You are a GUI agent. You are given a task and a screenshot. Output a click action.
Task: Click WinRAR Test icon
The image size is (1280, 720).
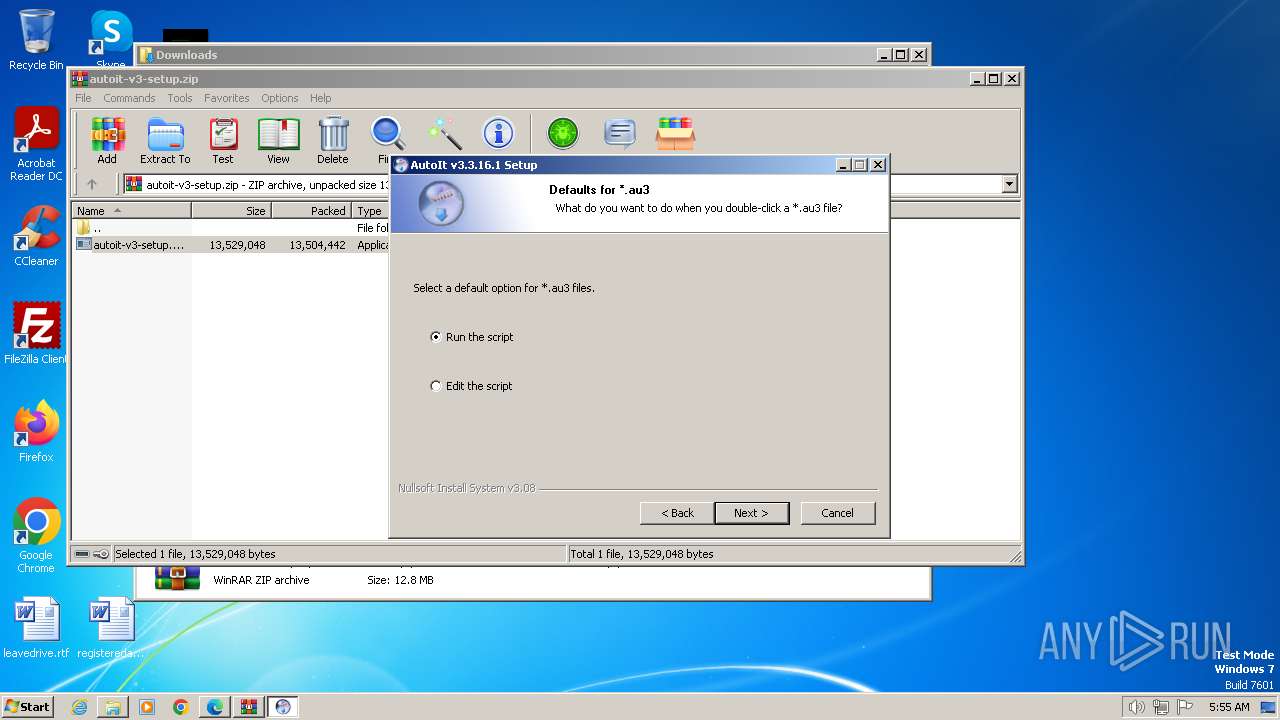tap(223, 140)
